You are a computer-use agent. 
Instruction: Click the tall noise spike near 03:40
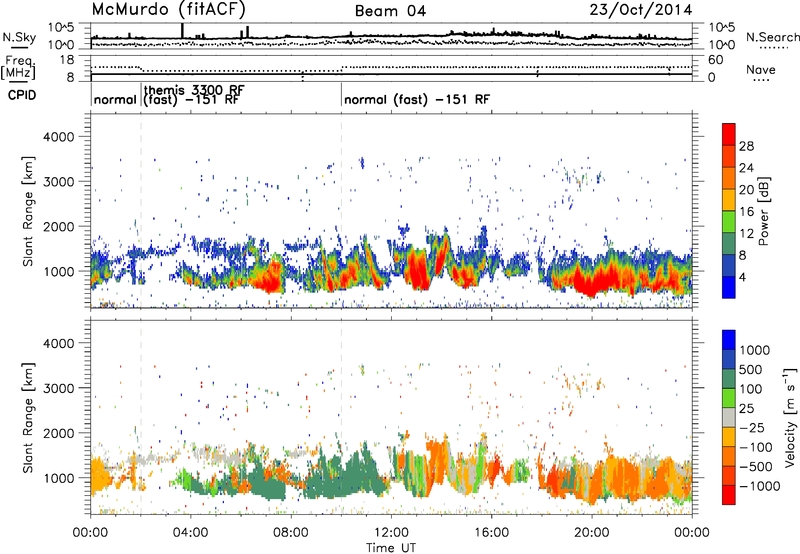[x=183, y=31]
